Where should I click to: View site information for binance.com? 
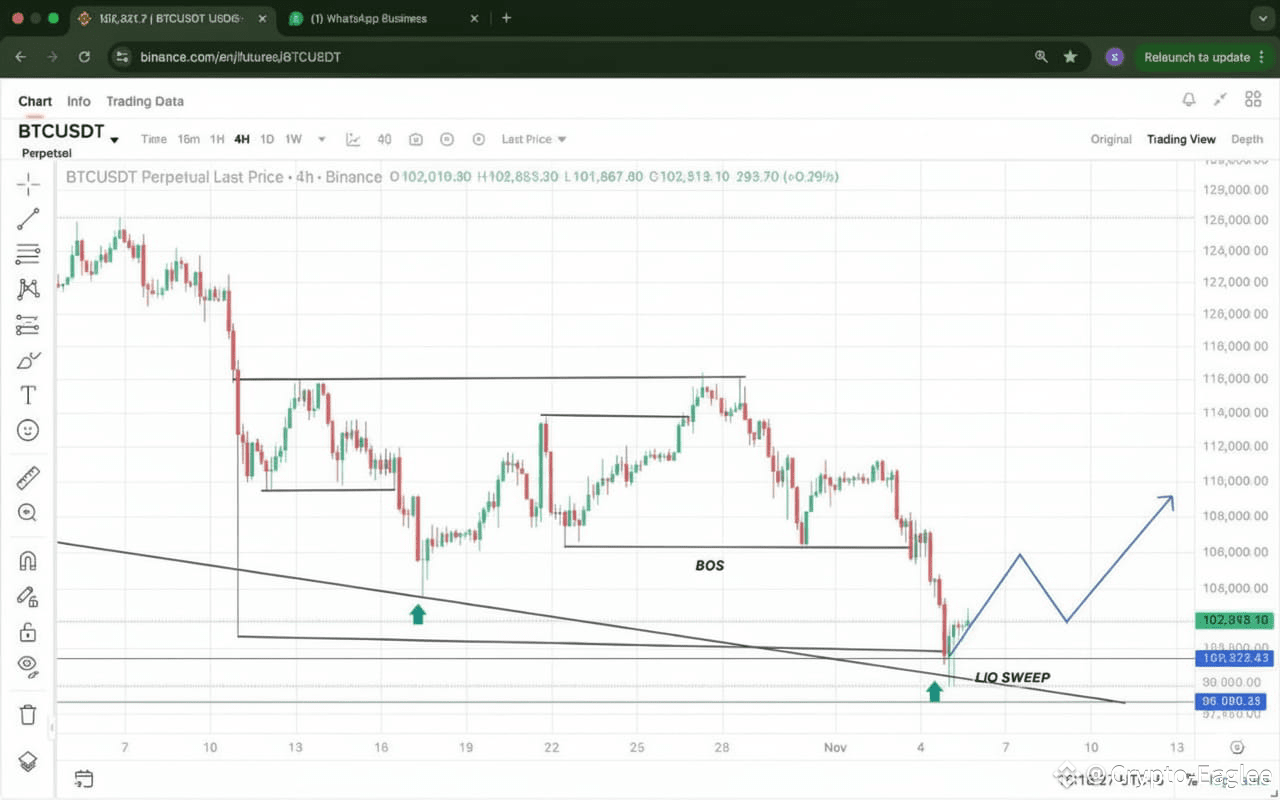(x=121, y=57)
